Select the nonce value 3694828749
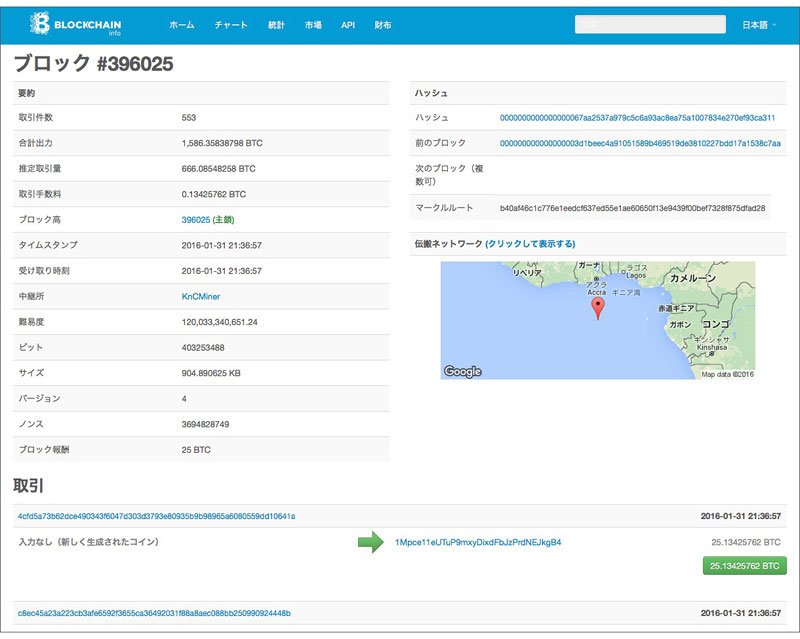 click(205, 424)
